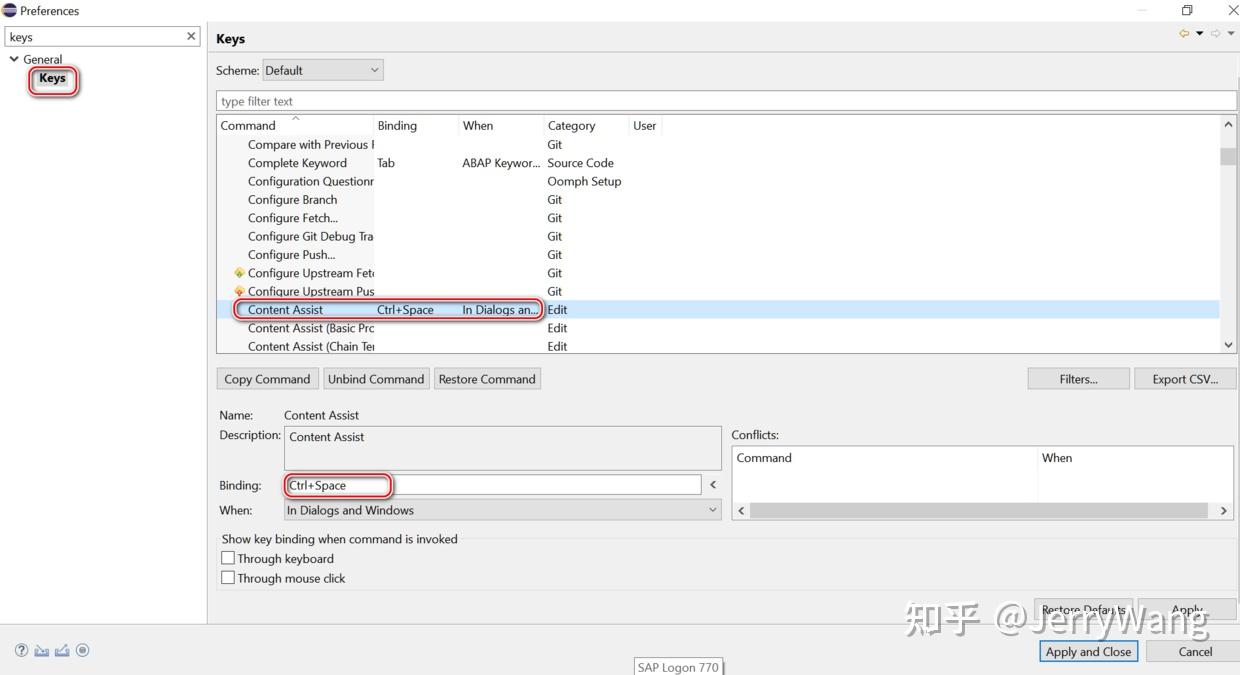Enable the Through keyboard checkbox
Viewport: 1240px width, 675px height.
click(x=227, y=558)
